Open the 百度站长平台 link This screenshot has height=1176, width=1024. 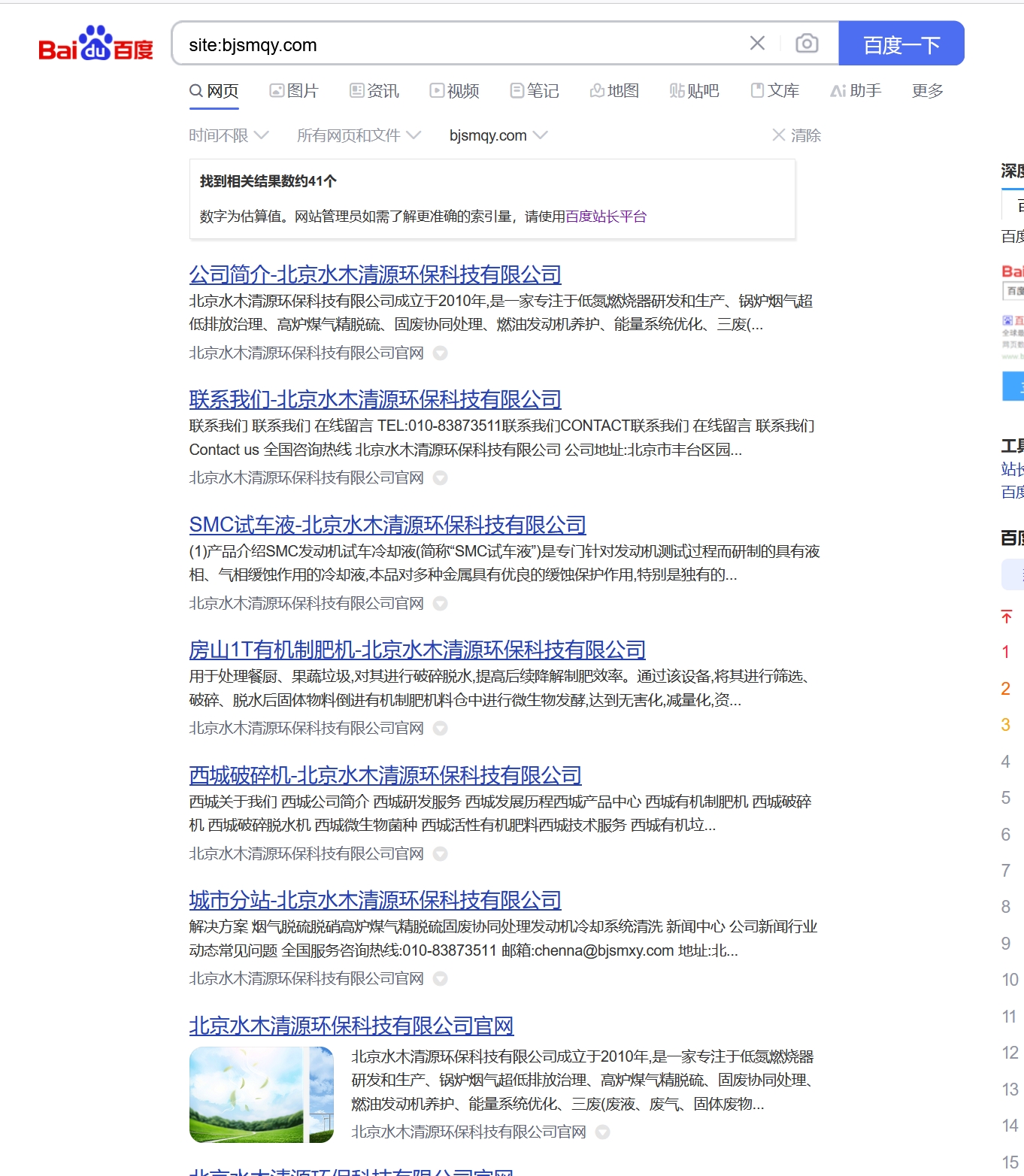click(604, 217)
